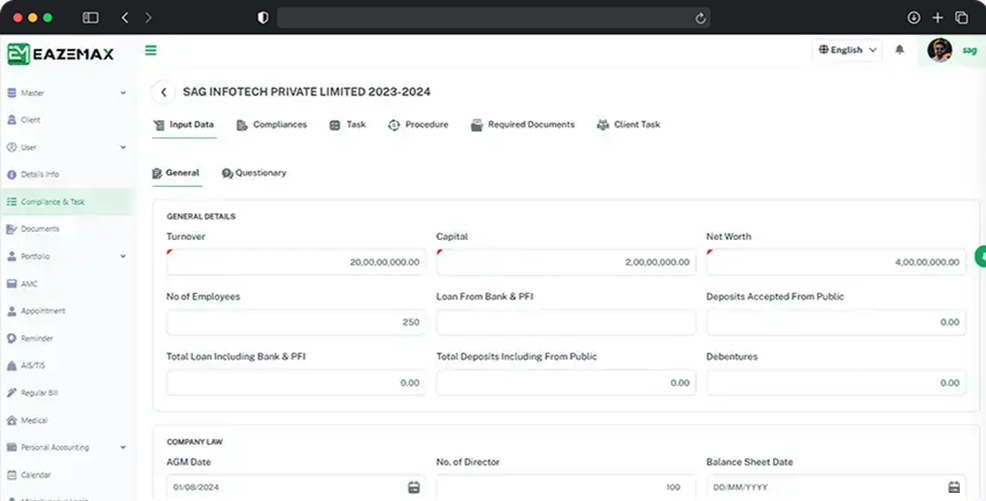Select the General sub-tab
Image resolution: width=986 pixels, height=501 pixels.
[x=176, y=173]
